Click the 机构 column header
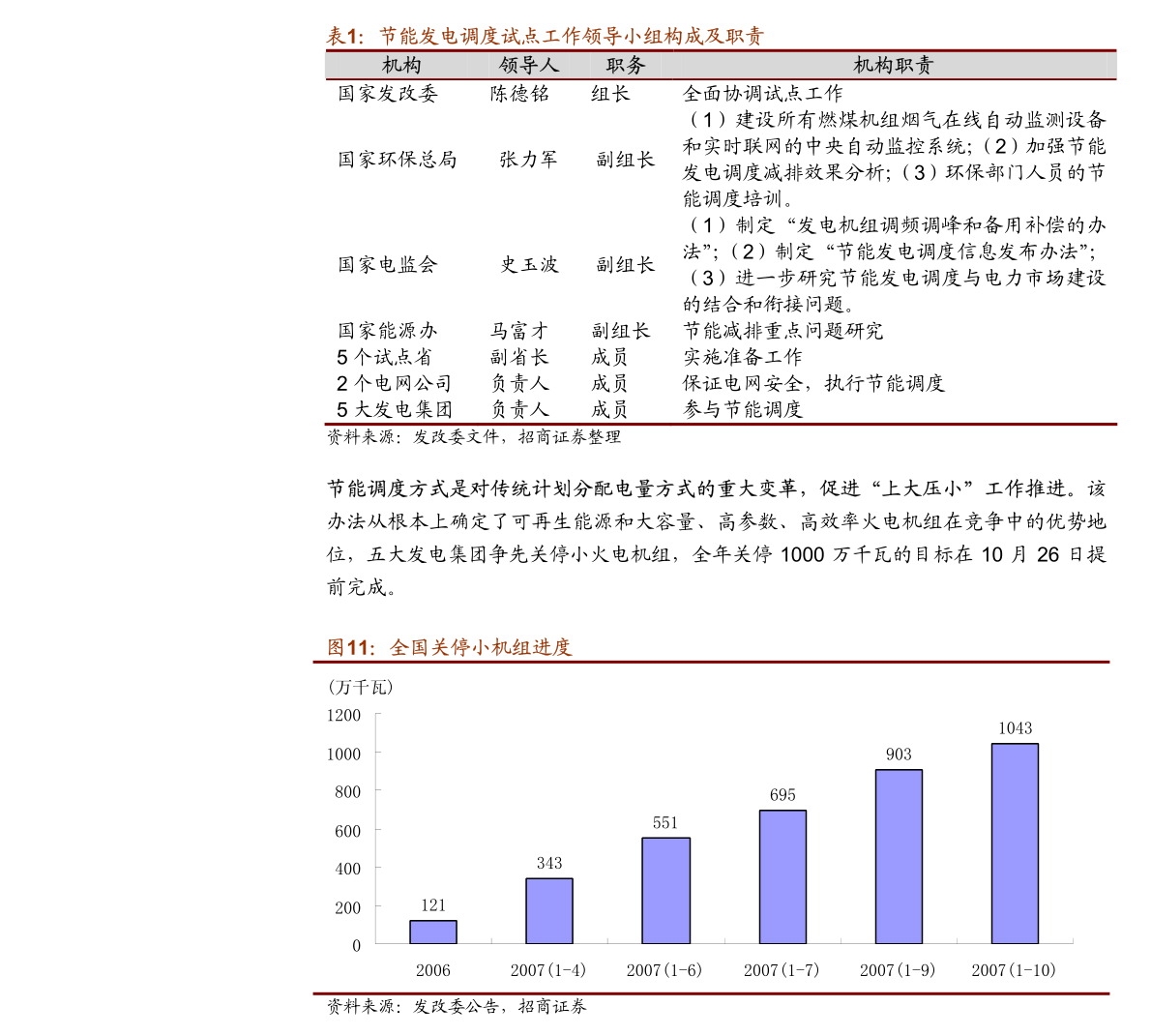 tap(401, 66)
